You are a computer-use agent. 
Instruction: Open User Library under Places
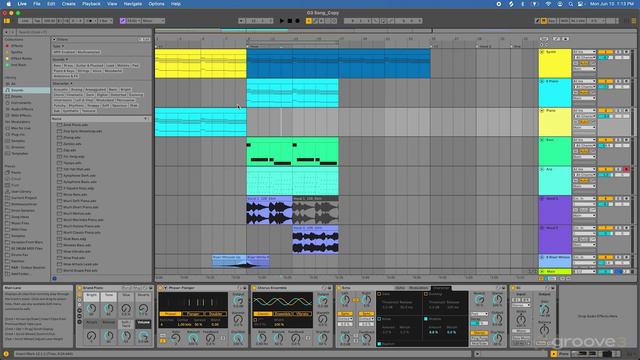(21, 191)
